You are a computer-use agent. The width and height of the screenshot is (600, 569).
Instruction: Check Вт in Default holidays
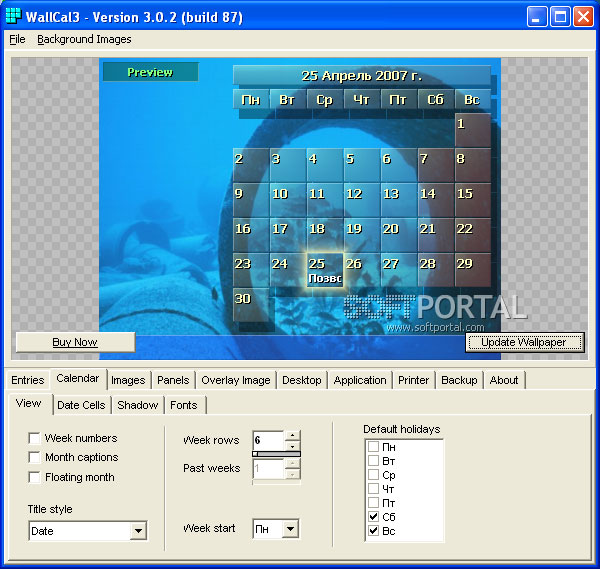pos(373,461)
